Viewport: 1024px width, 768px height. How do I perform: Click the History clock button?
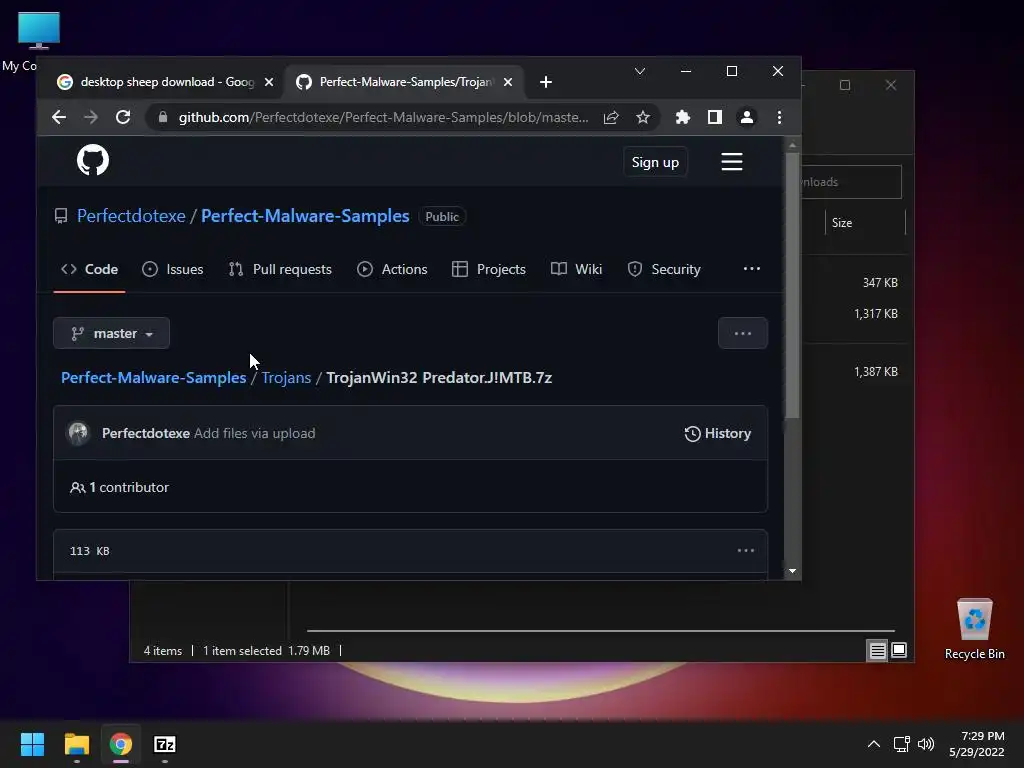[x=717, y=434]
